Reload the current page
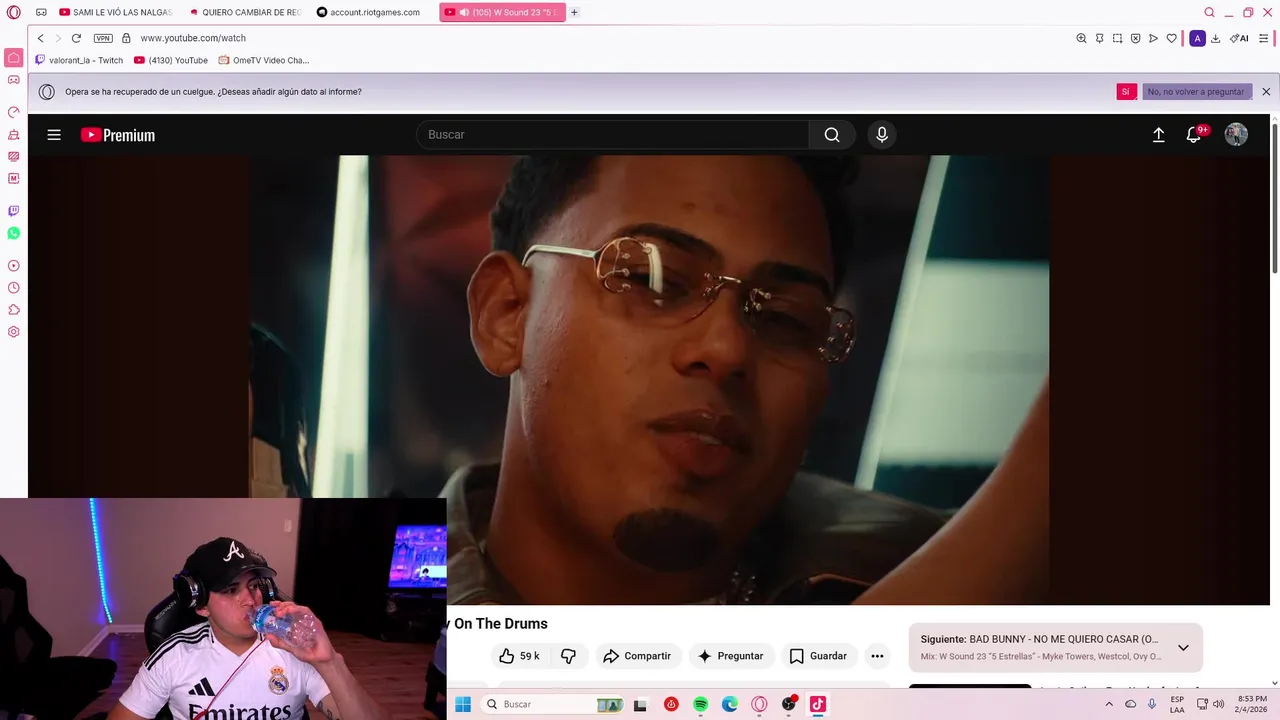The width and height of the screenshot is (1280, 720). tap(76, 38)
